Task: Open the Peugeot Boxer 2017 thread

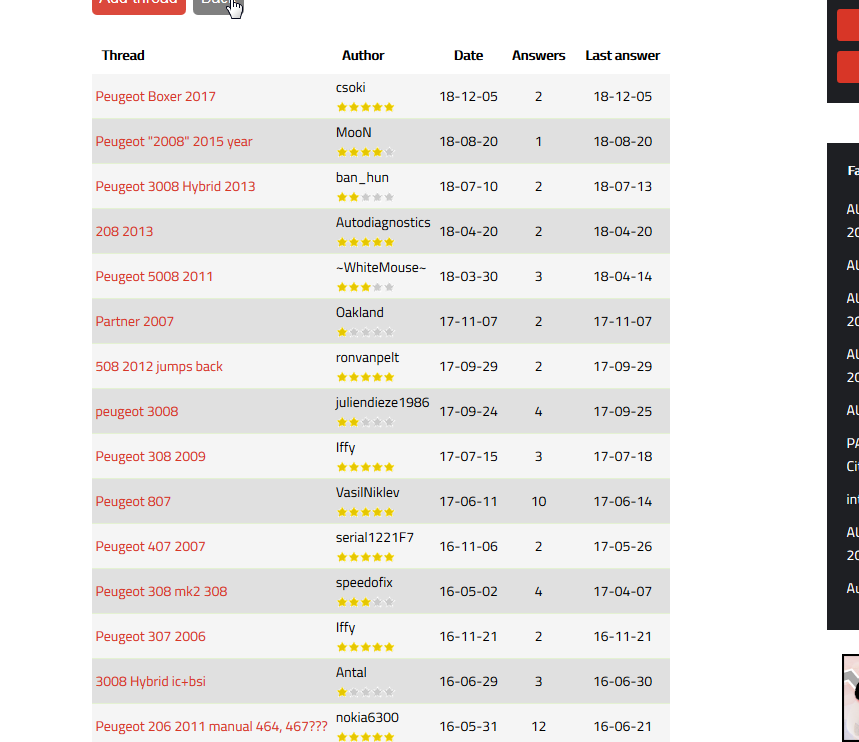Action: [x=156, y=96]
